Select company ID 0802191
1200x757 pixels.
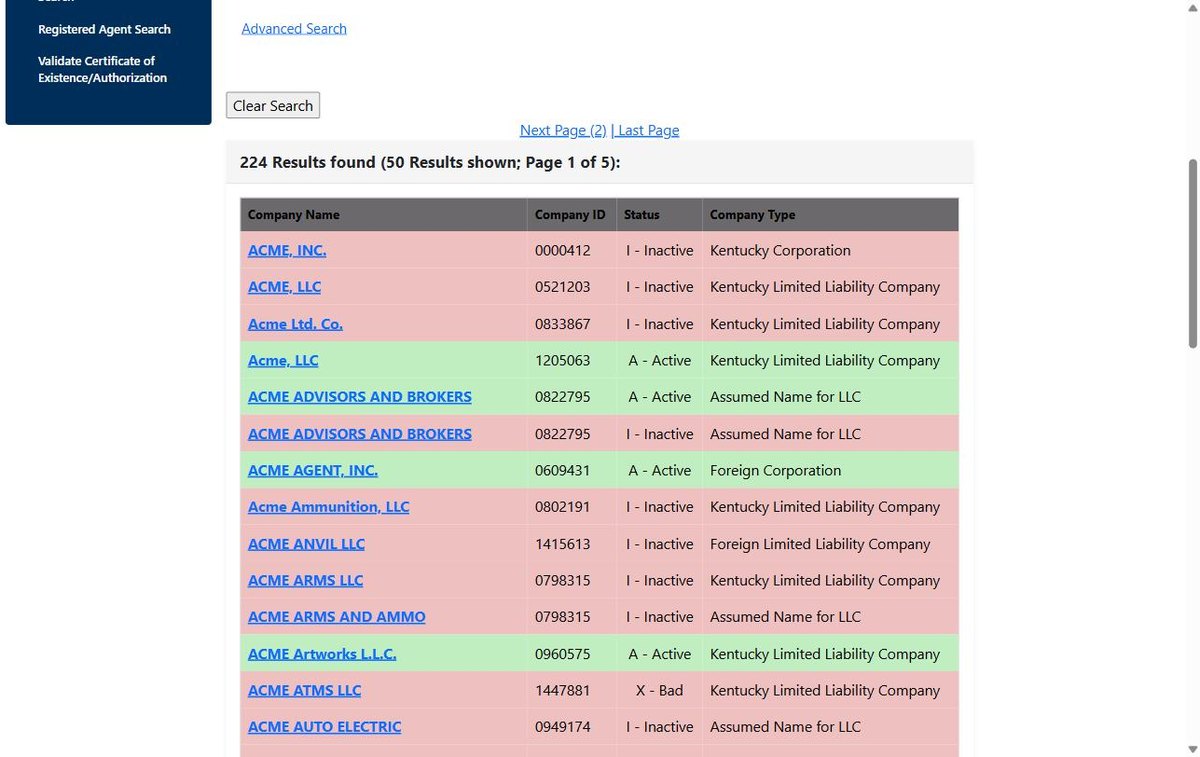563,507
